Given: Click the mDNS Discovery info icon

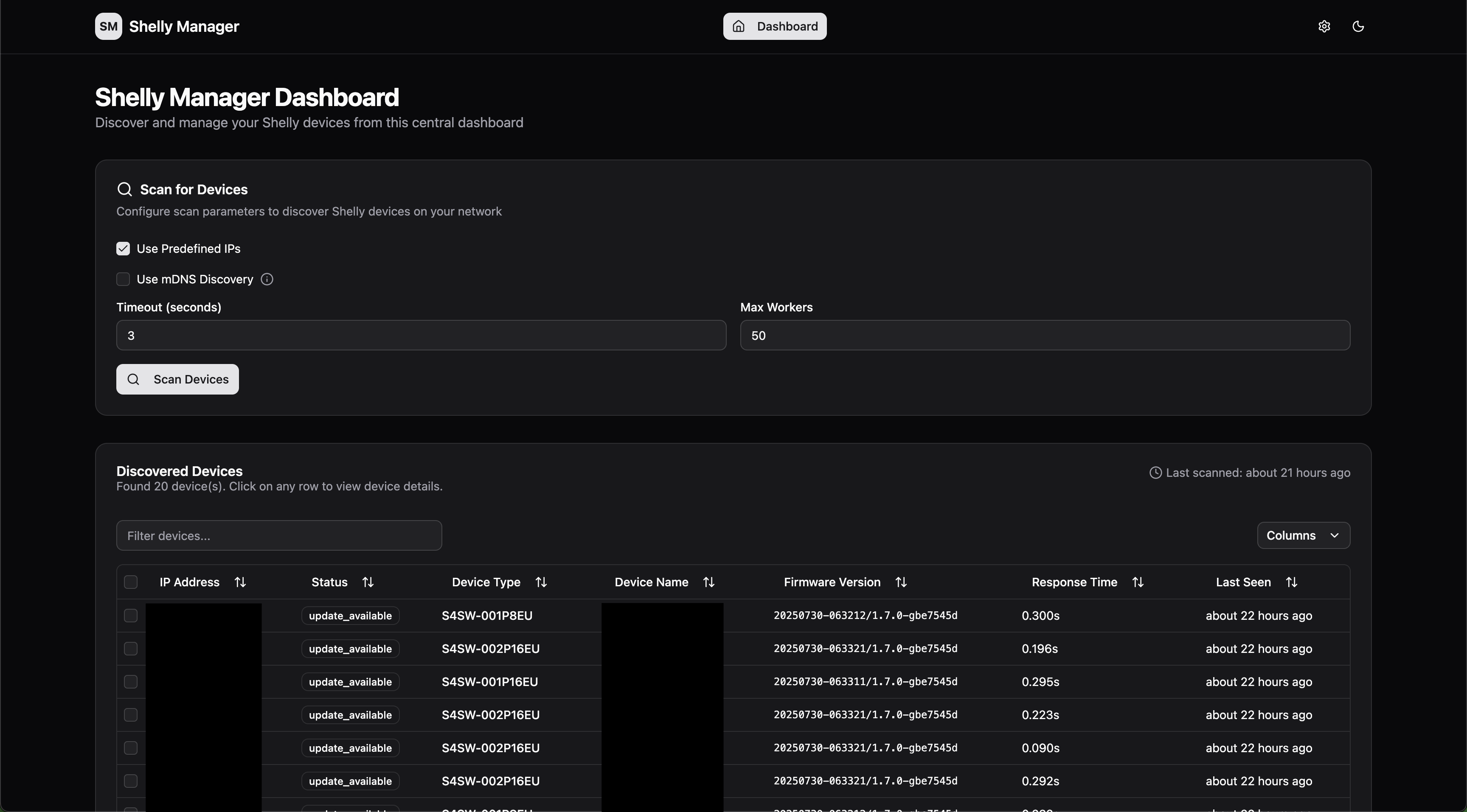Looking at the screenshot, I should click(x=267, y=280).
